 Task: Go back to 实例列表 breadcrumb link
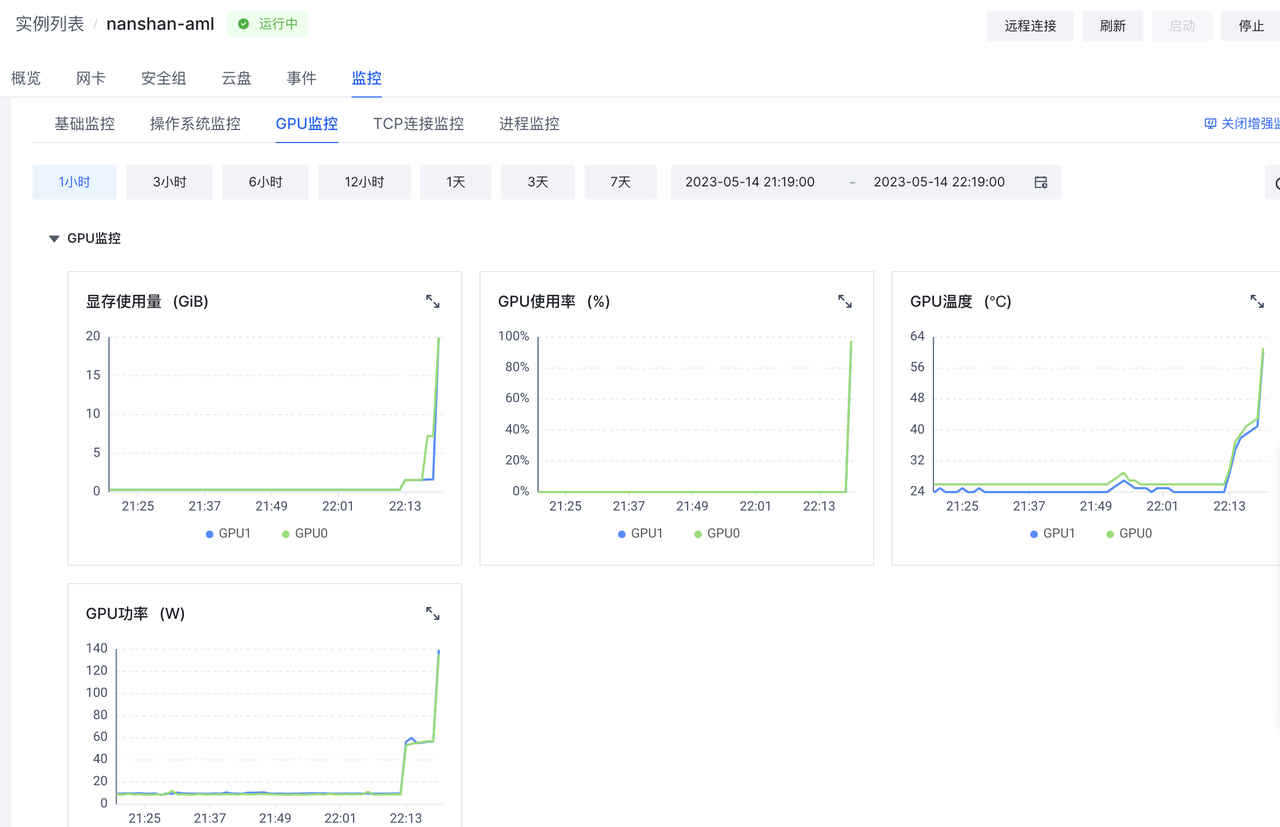coord(50,24)
